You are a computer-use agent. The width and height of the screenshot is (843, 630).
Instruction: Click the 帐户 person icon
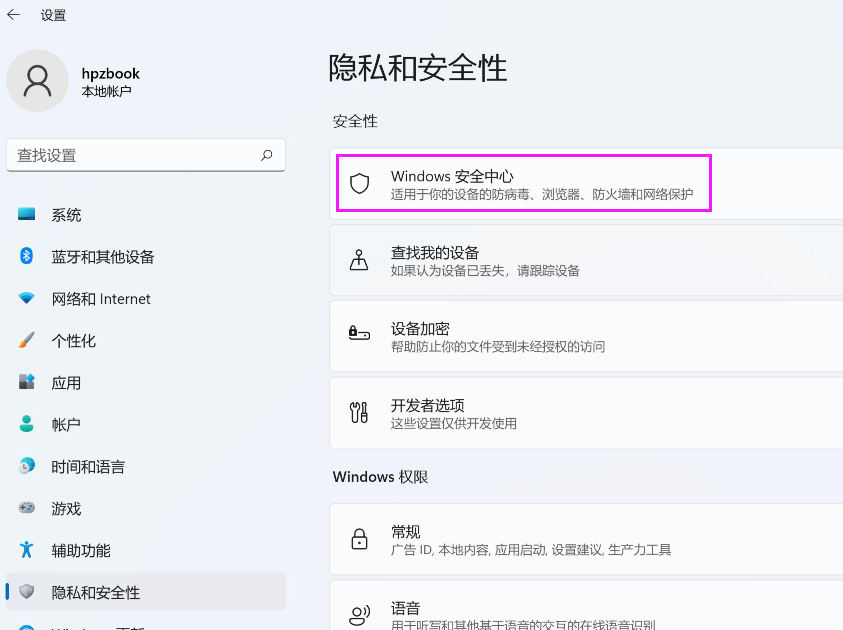point(26,424)
